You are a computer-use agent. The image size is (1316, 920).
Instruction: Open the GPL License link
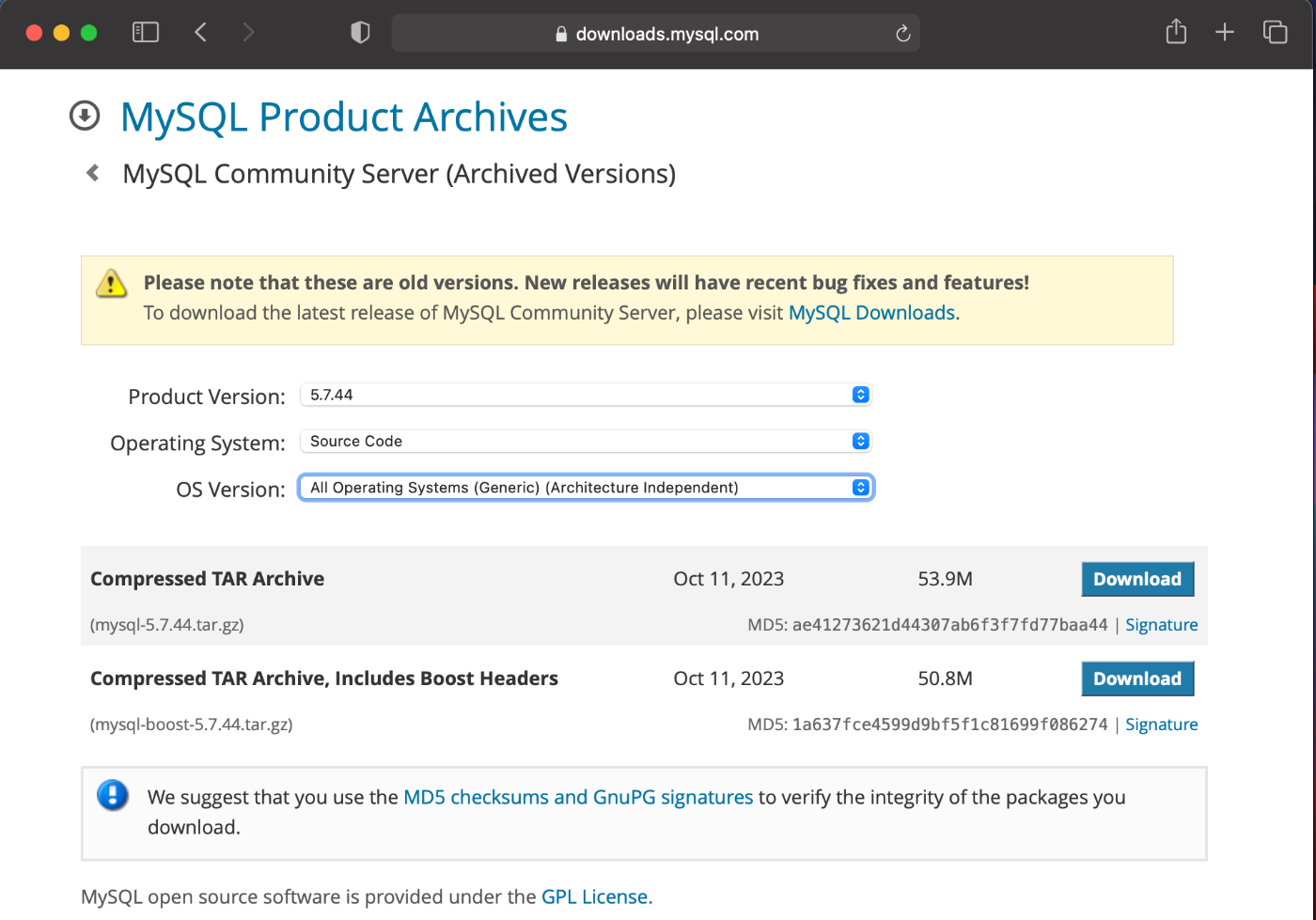[x=594, y=897]
